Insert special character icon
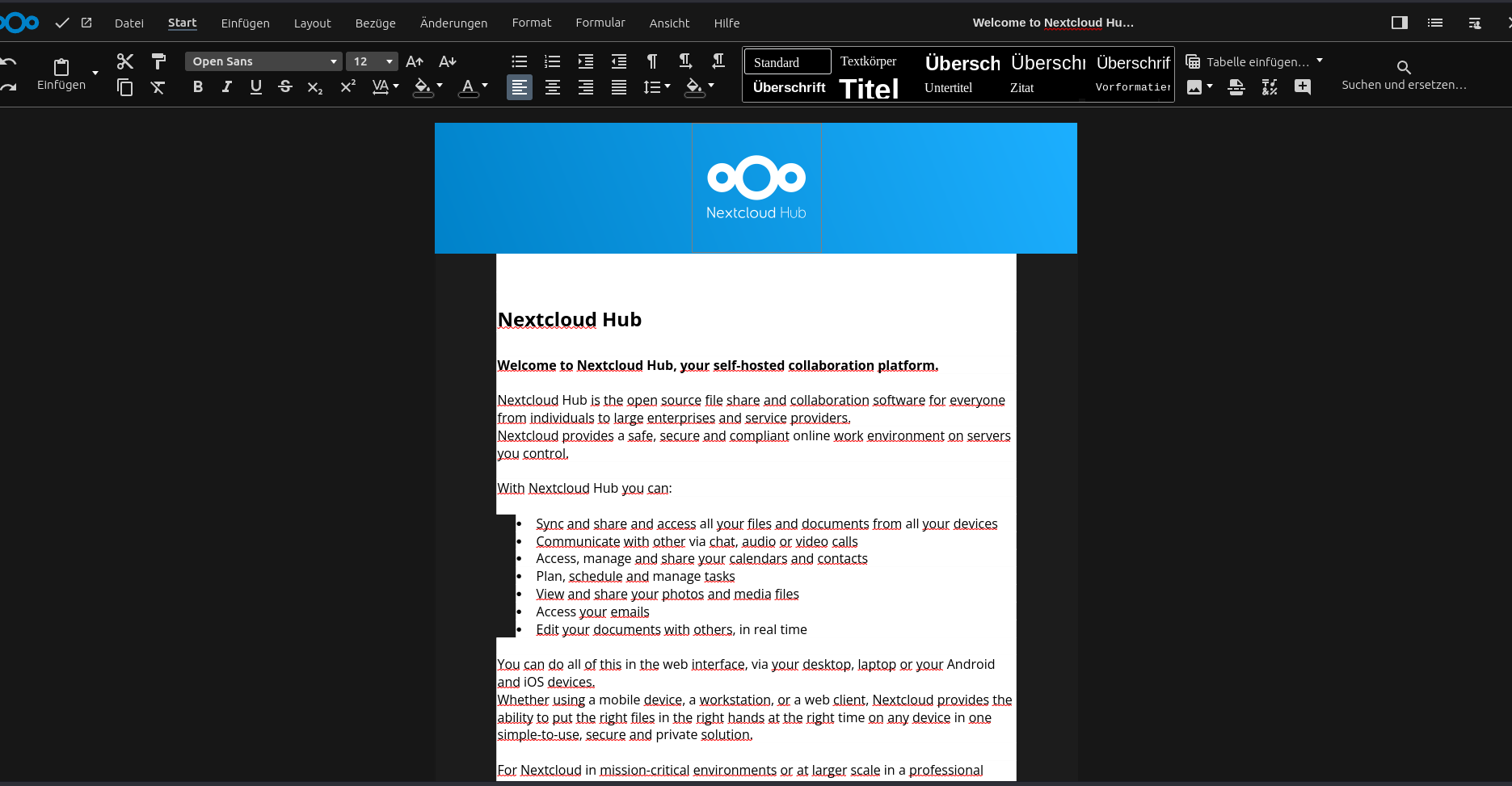Viewport: 1512px width, 786px height. [1270, 87]
